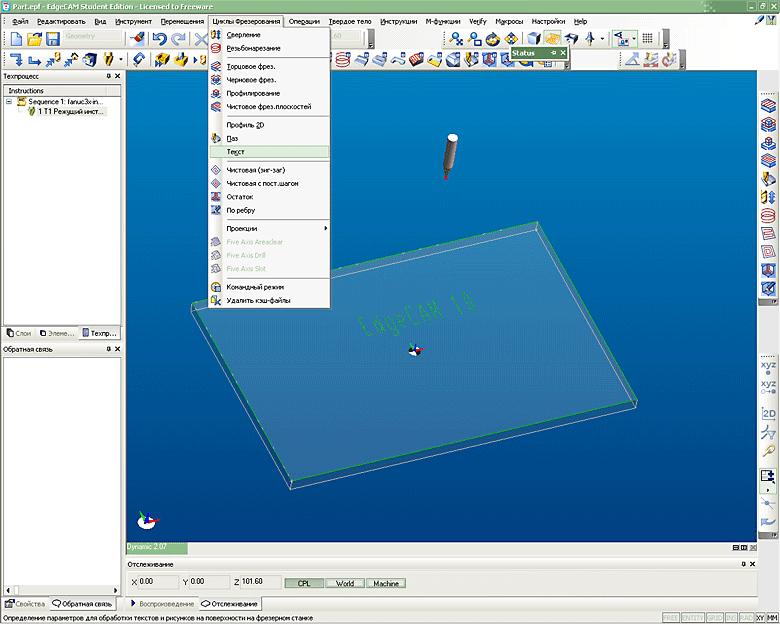The width and height of the screenshot is (780, 624).
Task: Click the Zoom window magnifier icon
Action: pos(475,39)
